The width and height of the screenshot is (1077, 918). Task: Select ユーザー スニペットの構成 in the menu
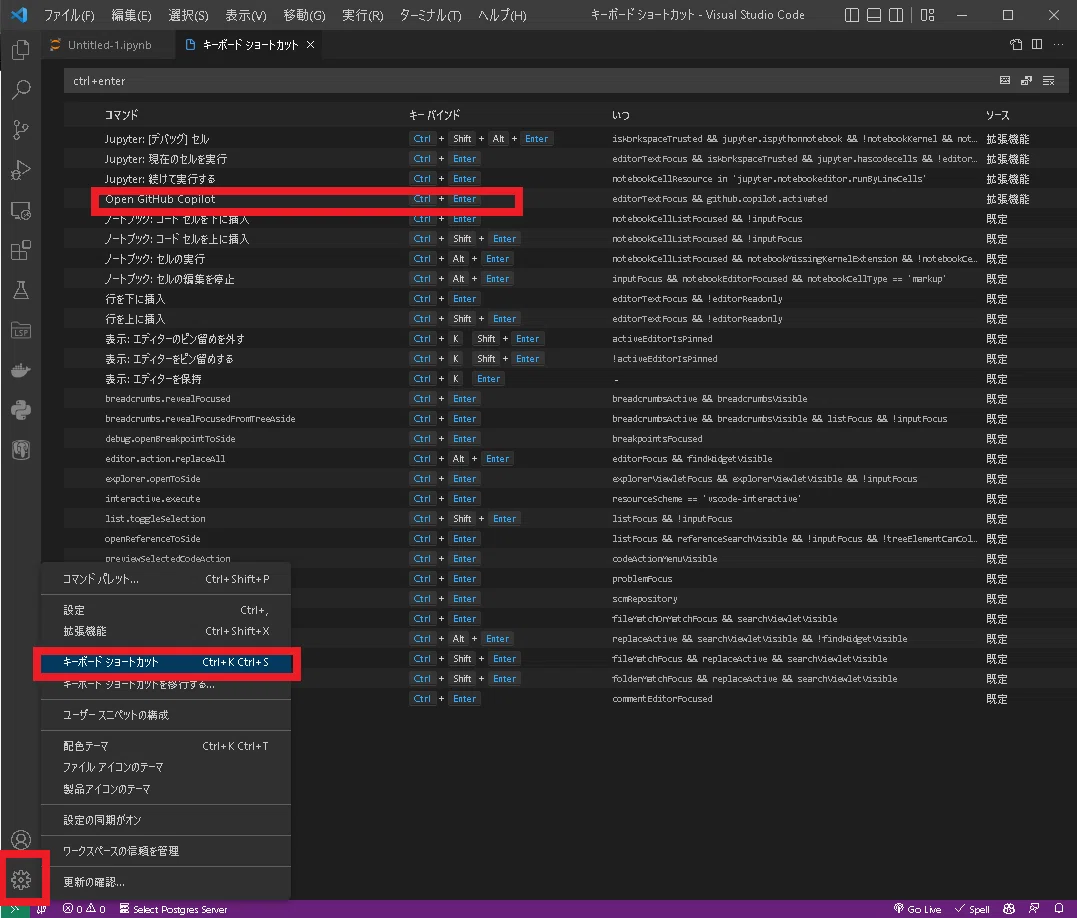click(166, 715)
